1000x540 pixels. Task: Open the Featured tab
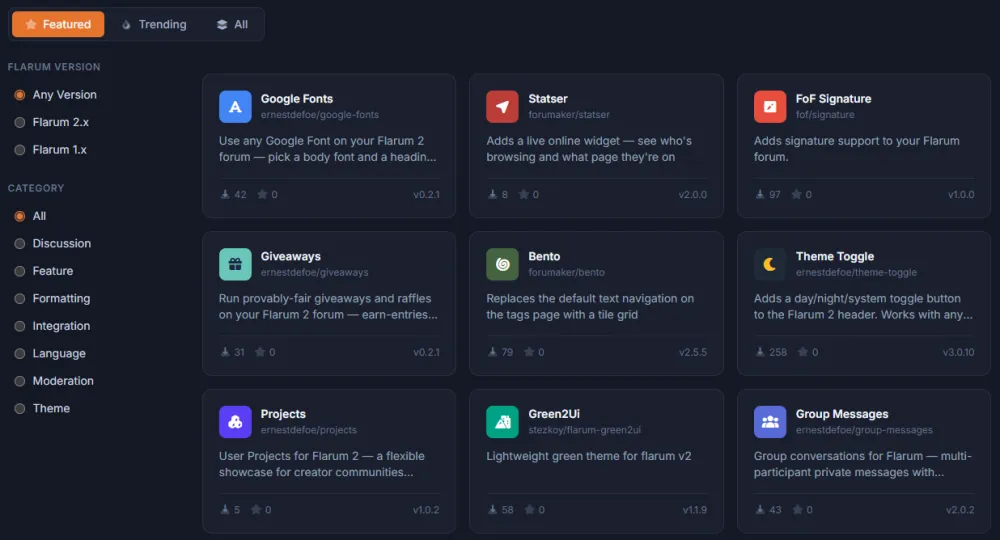[x=58, y=24]
